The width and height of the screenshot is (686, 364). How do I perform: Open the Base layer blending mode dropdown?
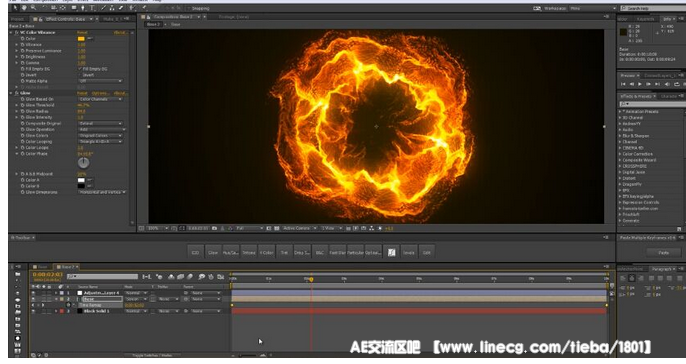tap(136, 299)
